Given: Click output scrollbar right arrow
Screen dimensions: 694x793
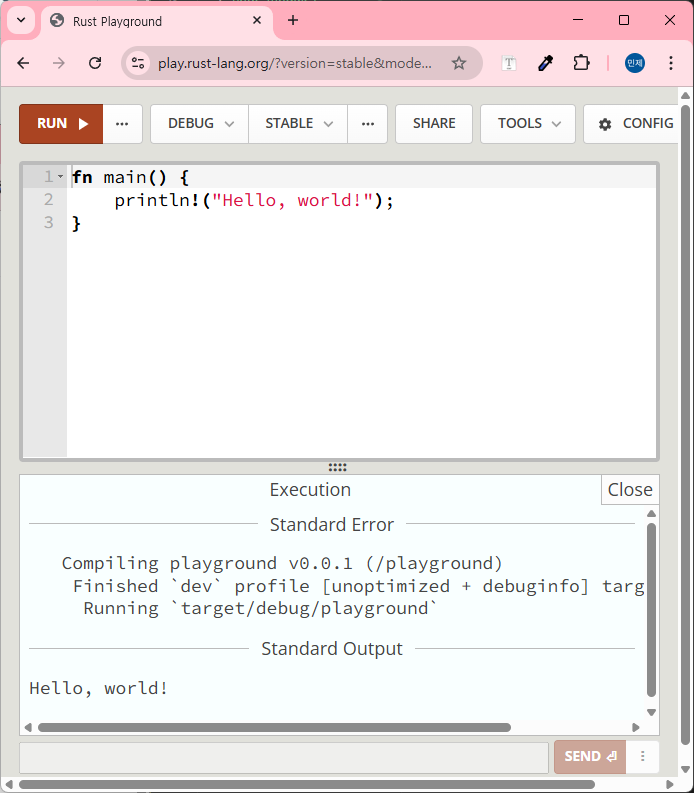Looking at the screenshot, I should pyautogui.click(x=636, y=727).
